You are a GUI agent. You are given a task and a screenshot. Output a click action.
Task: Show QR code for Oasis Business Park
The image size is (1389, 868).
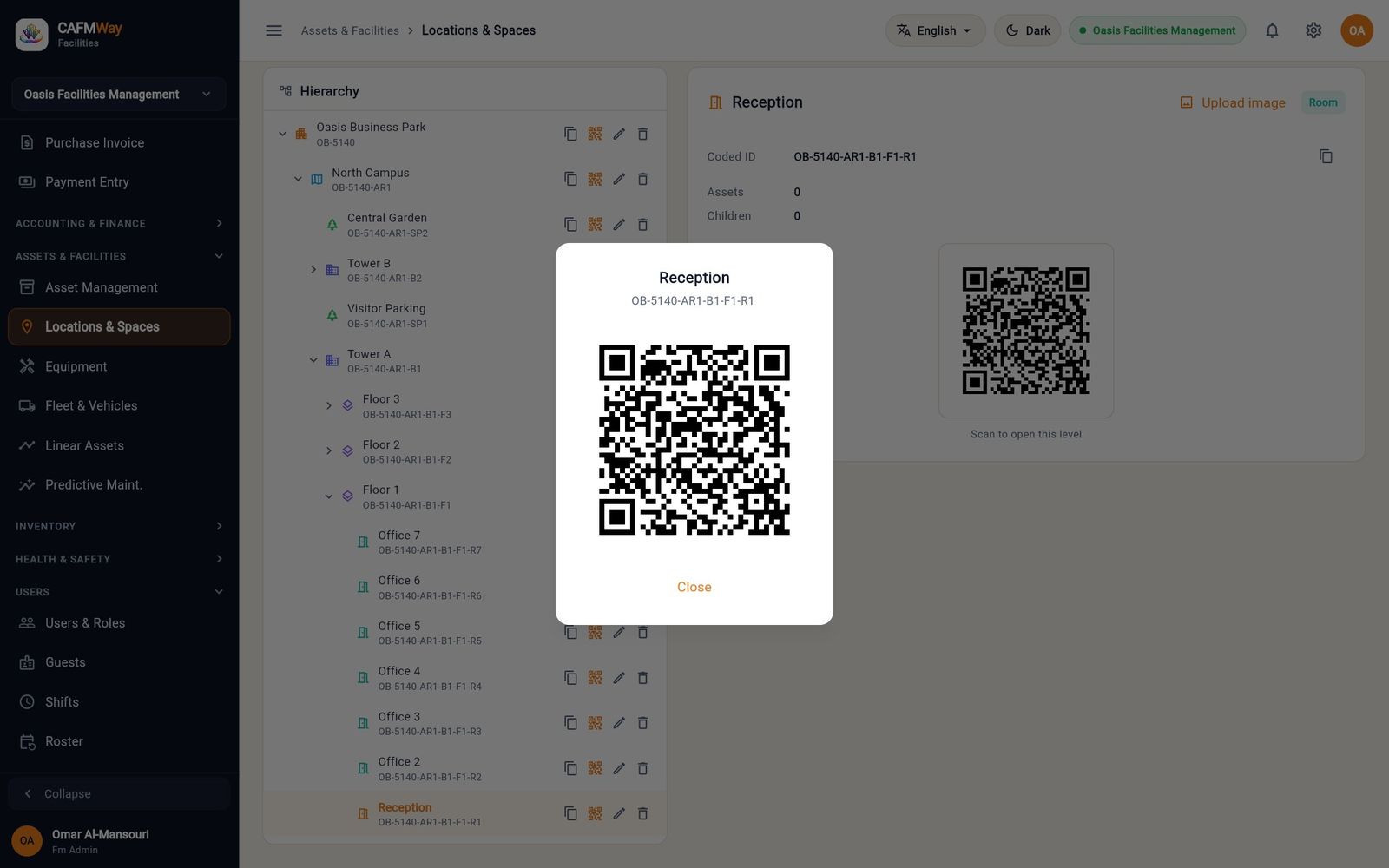(x=595, y=134)
